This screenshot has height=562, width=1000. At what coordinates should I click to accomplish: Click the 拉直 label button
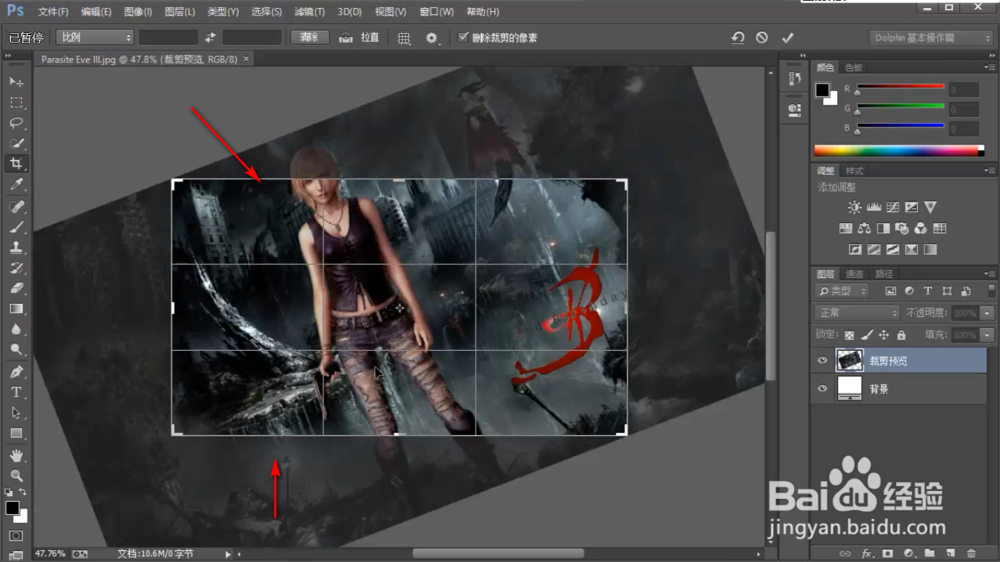pyautogui.click(x=370, y=38)
